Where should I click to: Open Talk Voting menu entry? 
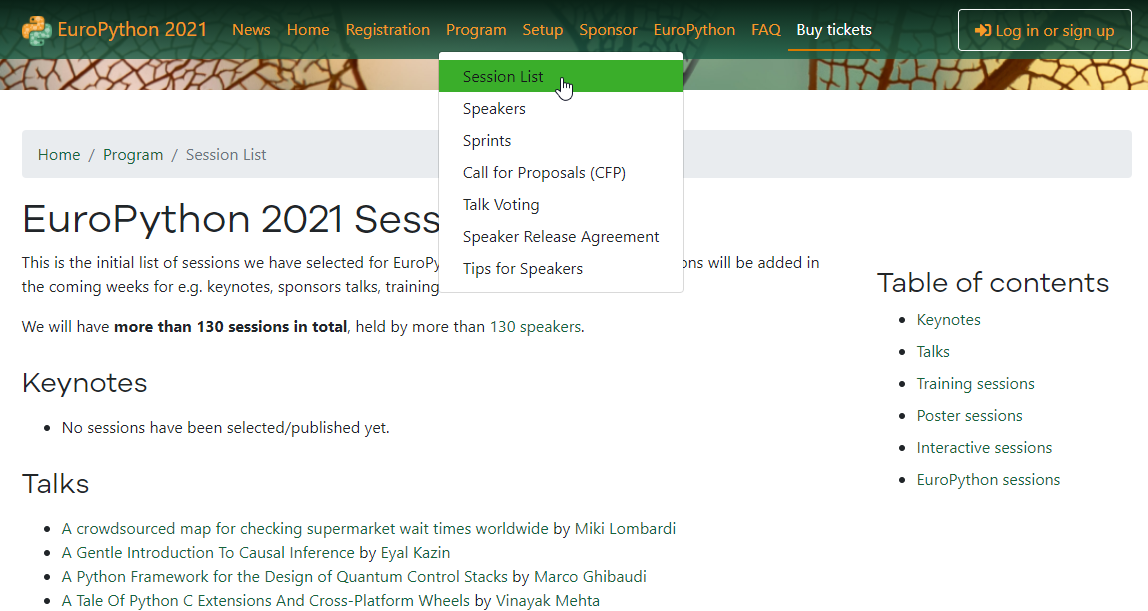pyautogui.click(x=501, y=205)
